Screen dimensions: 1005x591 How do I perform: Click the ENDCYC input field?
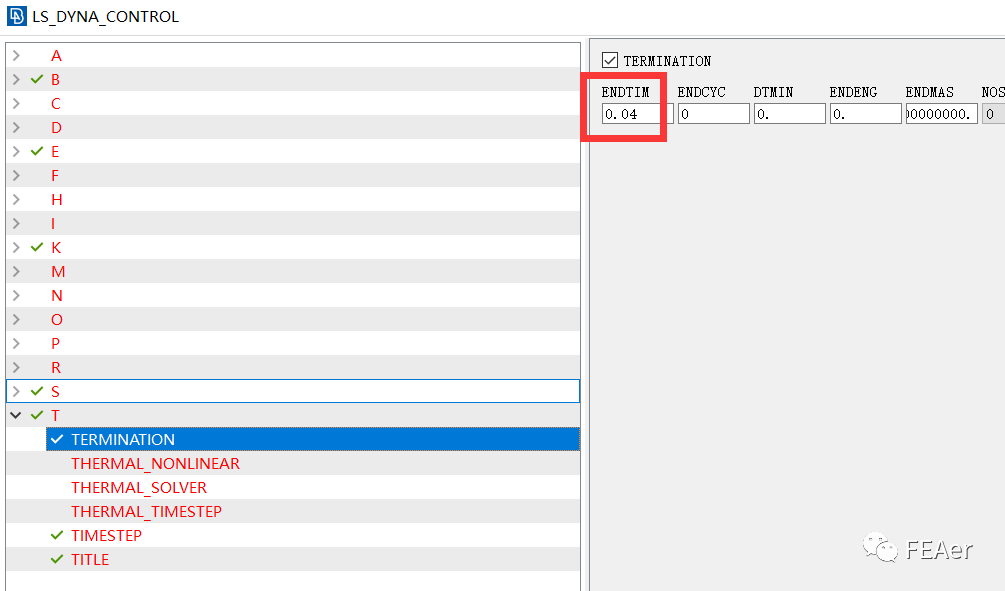pyautogui.click(x=713, y=114)
